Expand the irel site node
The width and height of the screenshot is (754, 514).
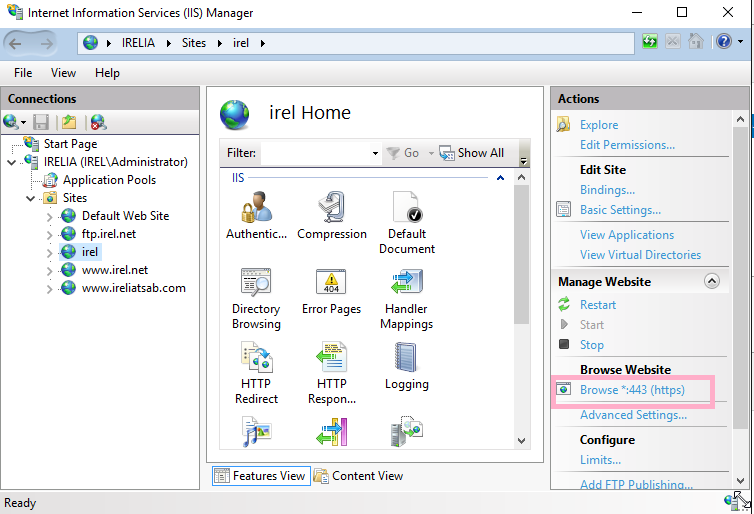click(x=50, y=252)
